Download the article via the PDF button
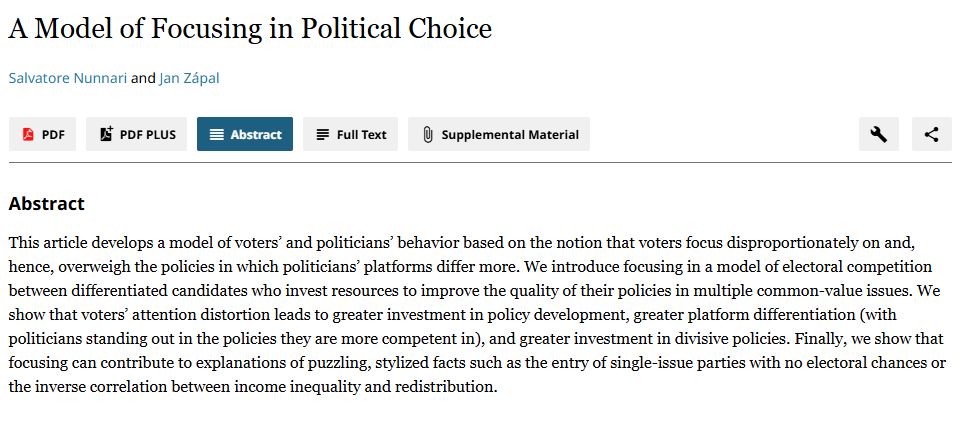This screenshot has height=442, width=968. (42, 134)
